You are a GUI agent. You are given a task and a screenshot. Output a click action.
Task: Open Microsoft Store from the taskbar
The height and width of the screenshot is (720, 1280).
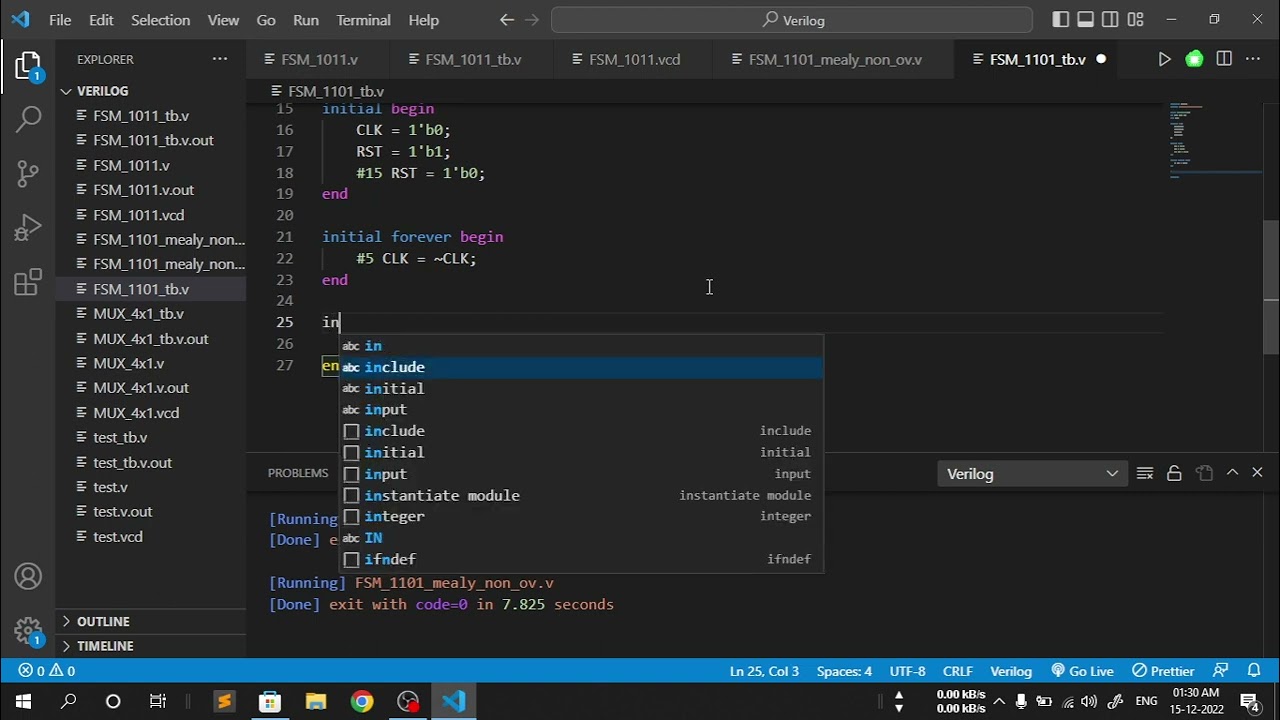tap(270, 702)
